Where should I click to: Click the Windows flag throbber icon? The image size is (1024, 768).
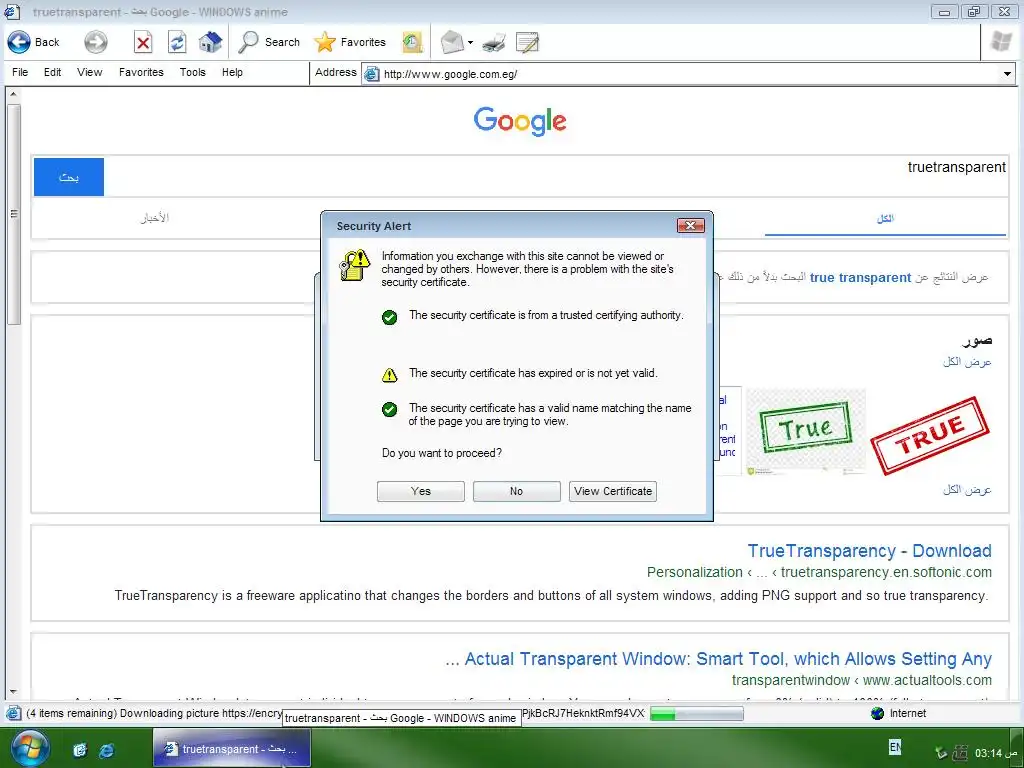pyautogui.click(x=1001, y=42)
